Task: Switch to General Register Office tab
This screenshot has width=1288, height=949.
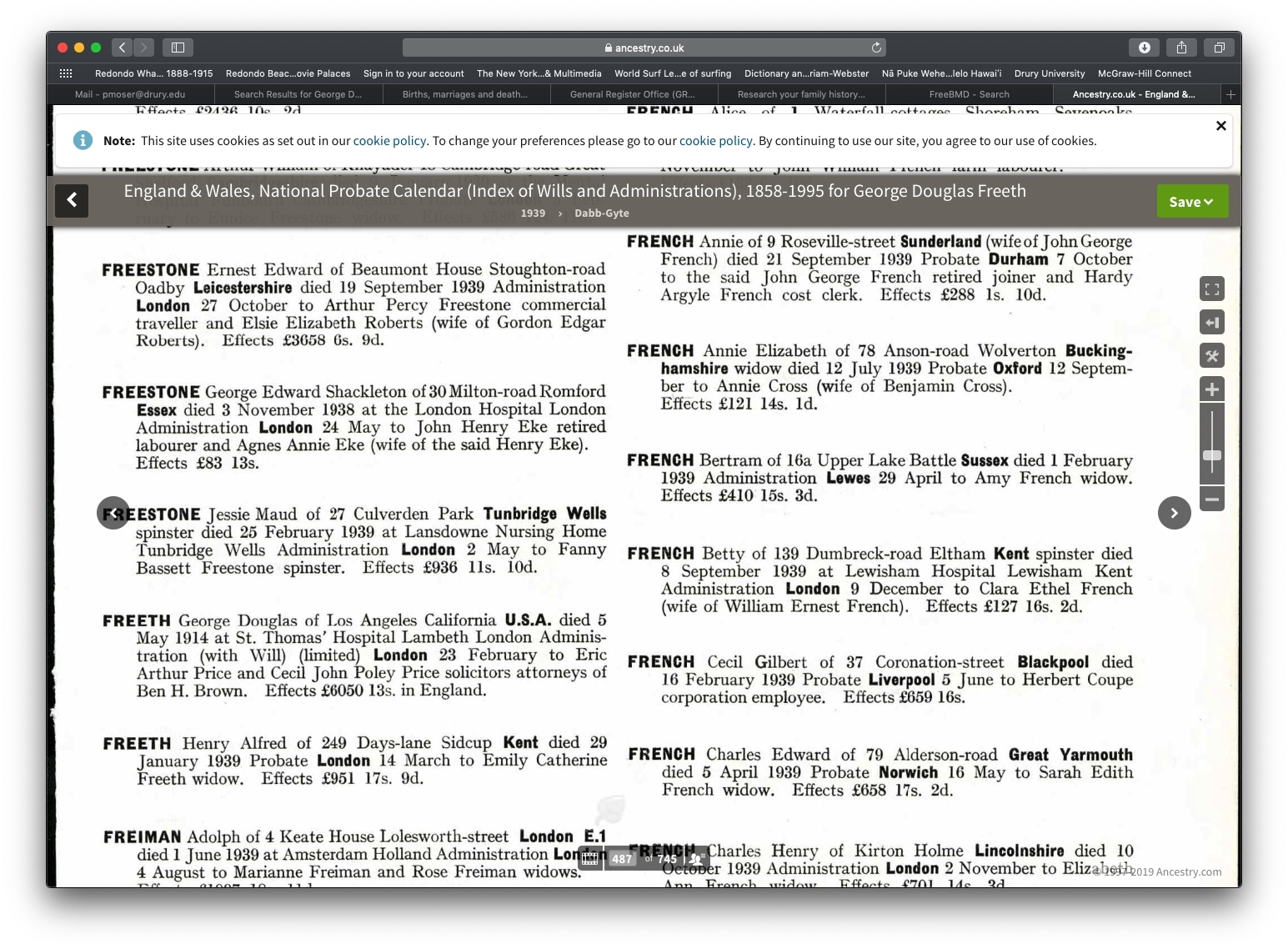Action: tap(632, 94)
